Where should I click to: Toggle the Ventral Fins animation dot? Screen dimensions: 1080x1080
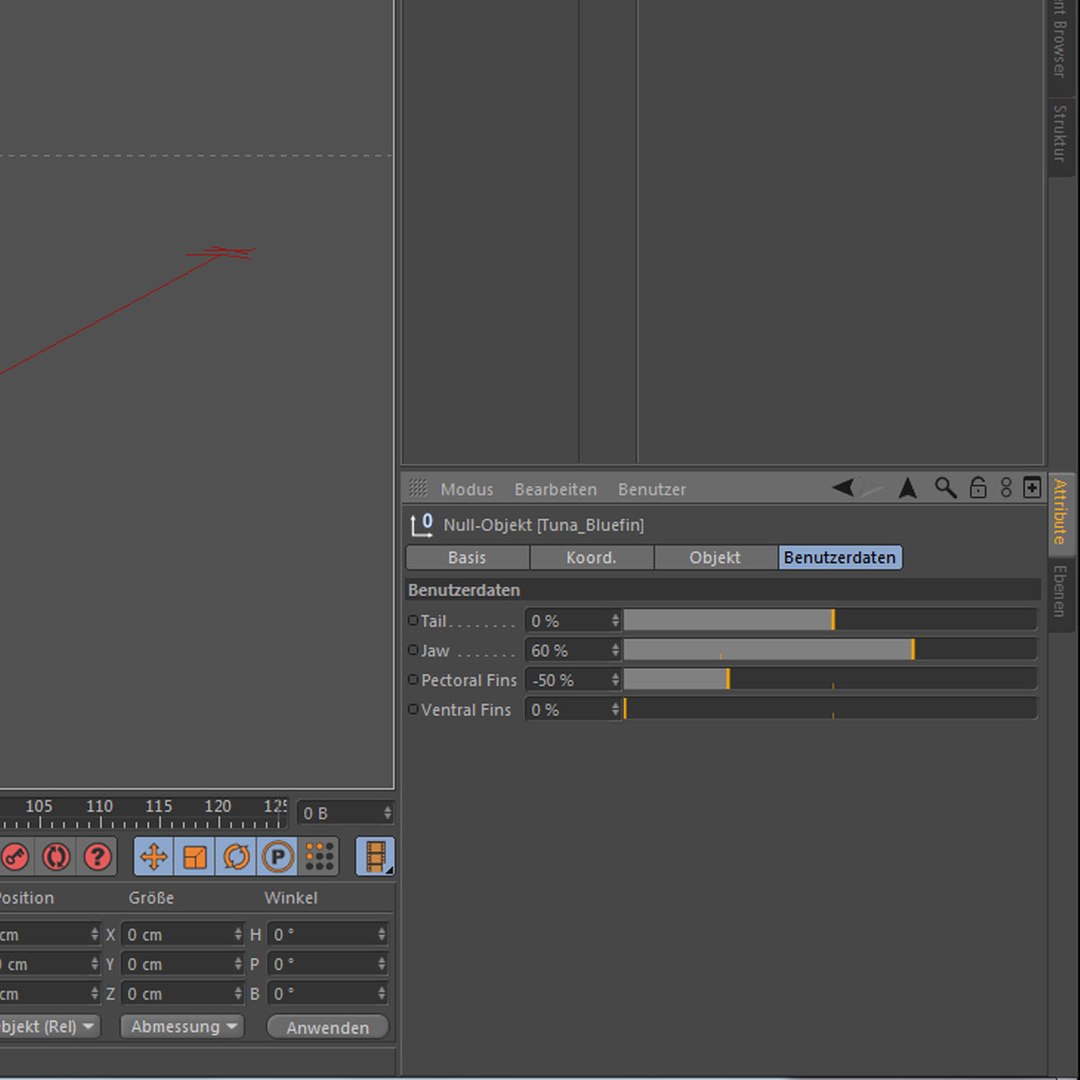[413, 709]
